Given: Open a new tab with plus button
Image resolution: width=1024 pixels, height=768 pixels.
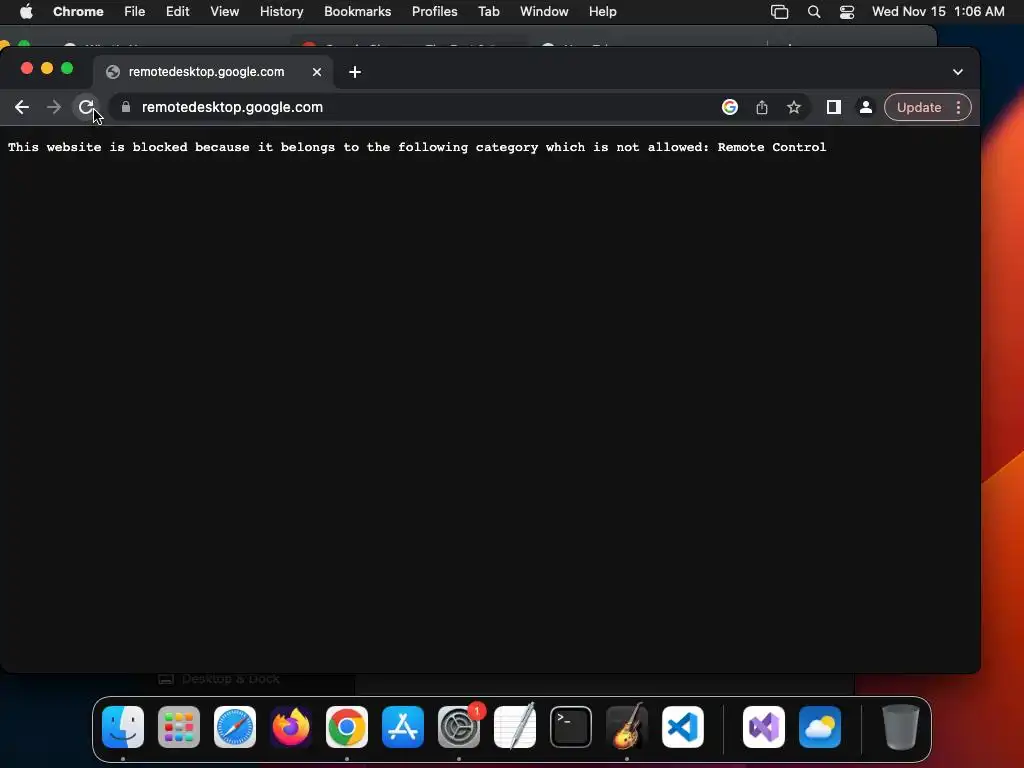Looking at the screenshot, I should pos(355,72).
